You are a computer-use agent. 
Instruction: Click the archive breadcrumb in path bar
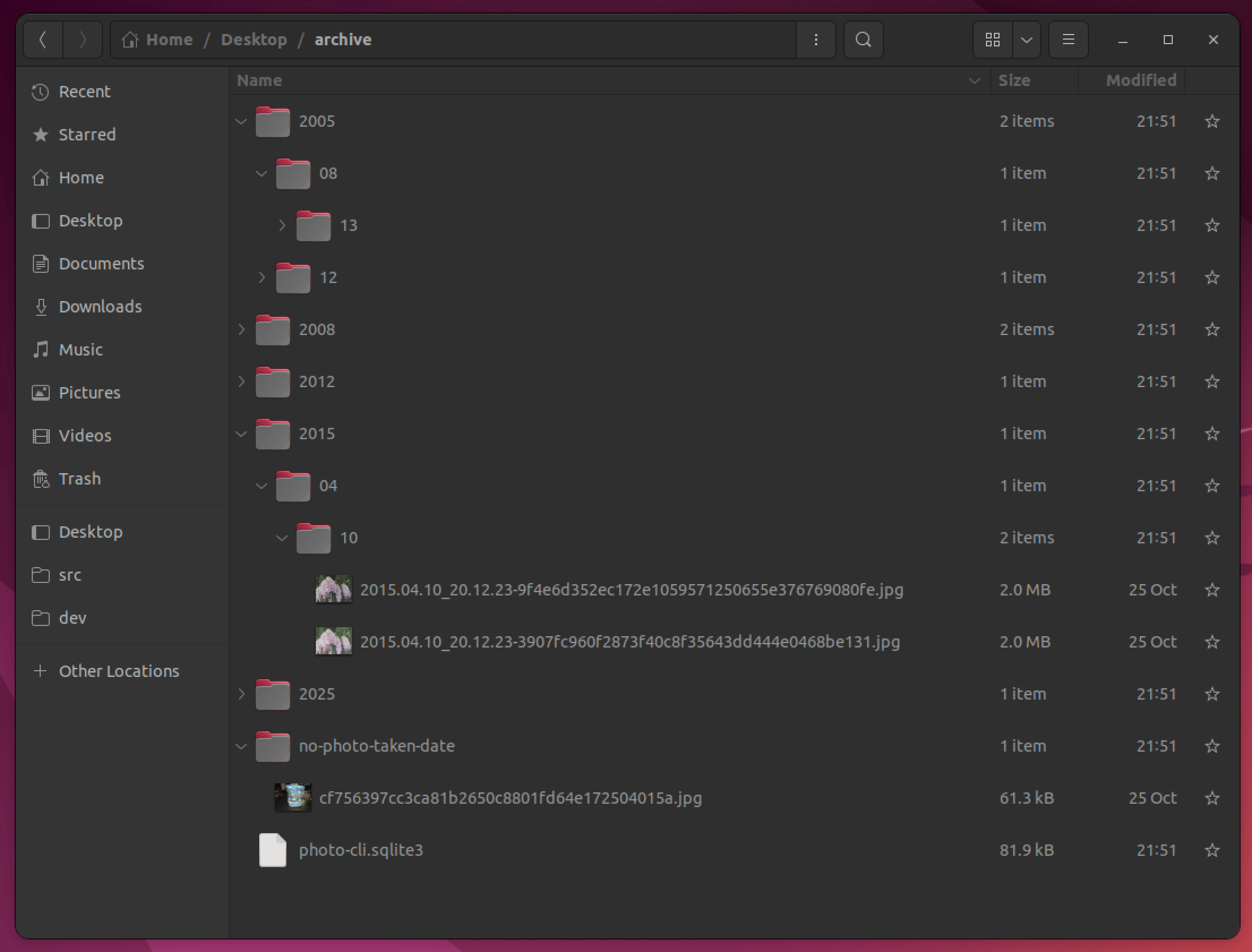[344, 40]
